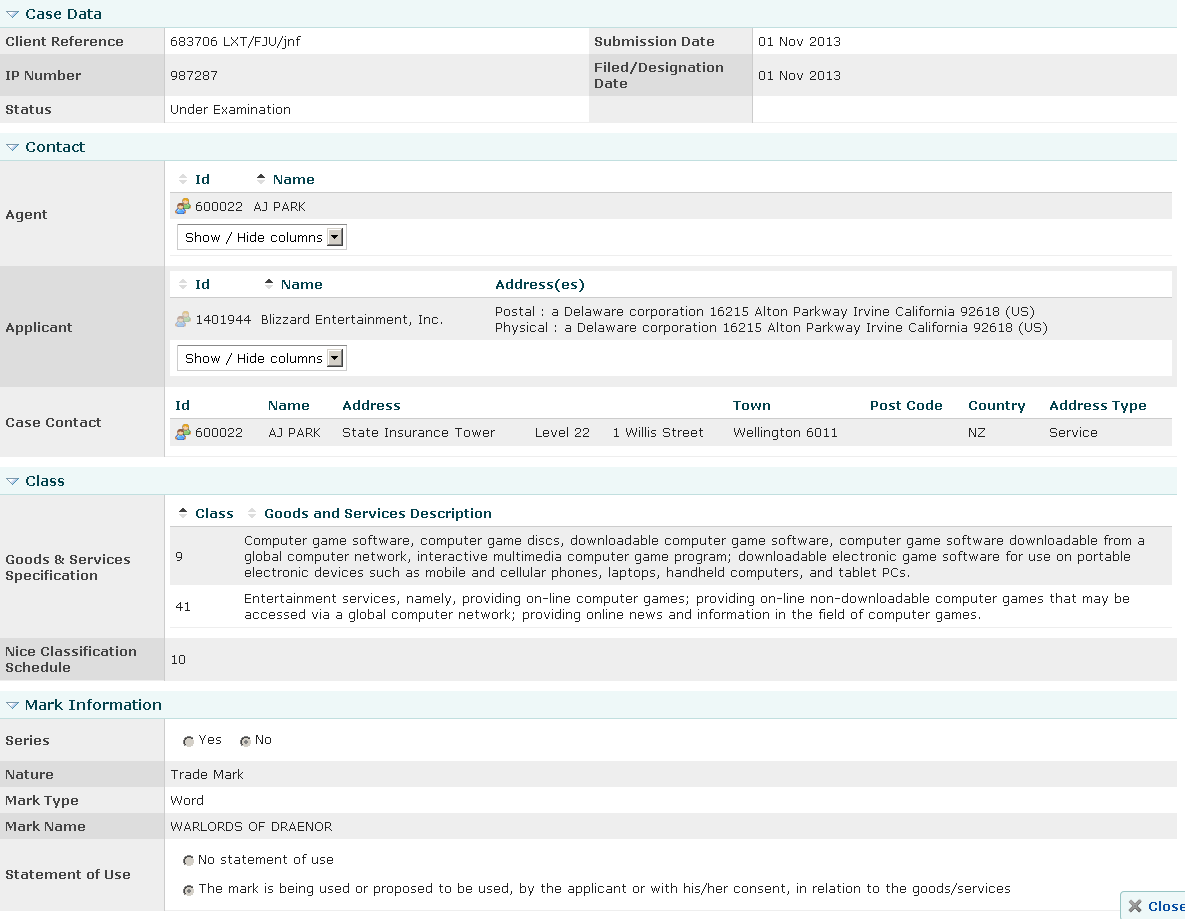Click contact icon beside 600022 in Case Contact
This screenshot has height=919, width=1185.
(x=183, y=432)
